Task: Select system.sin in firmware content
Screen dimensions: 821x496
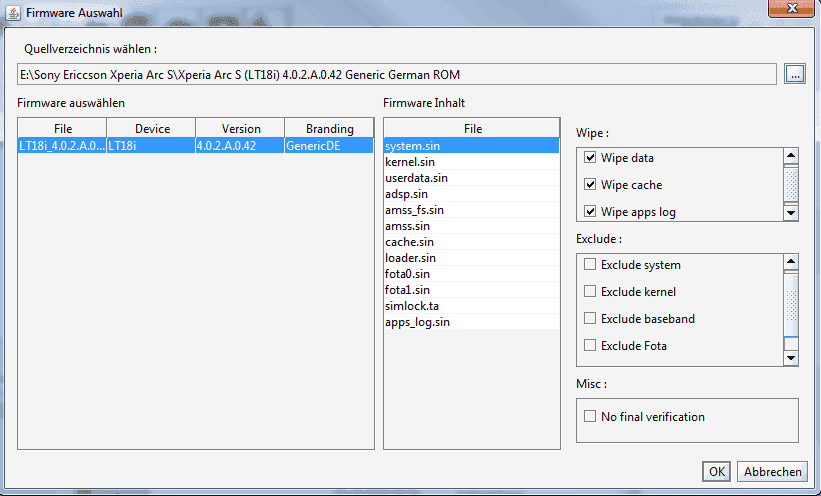Action: (472, 146)
